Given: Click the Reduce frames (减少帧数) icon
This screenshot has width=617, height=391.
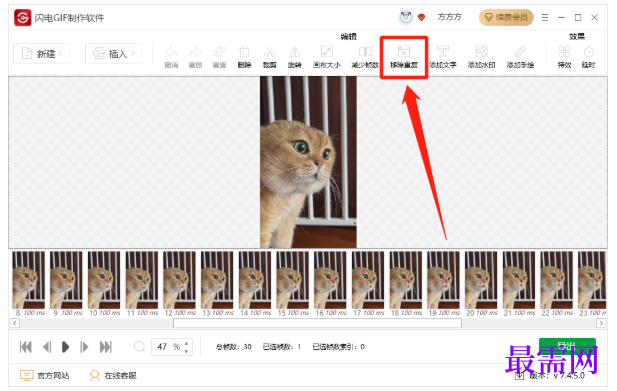Looking at the screenshot, I should point(365,52).
